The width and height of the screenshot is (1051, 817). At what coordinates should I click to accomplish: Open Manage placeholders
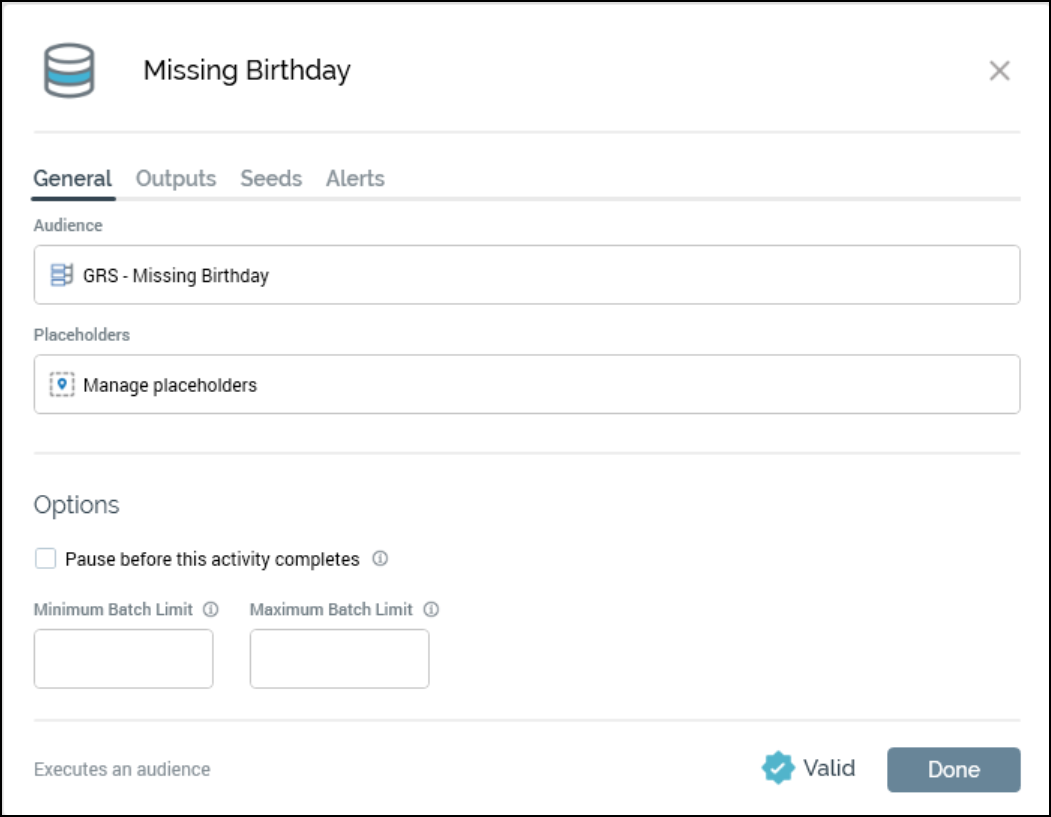pos(170,385)
